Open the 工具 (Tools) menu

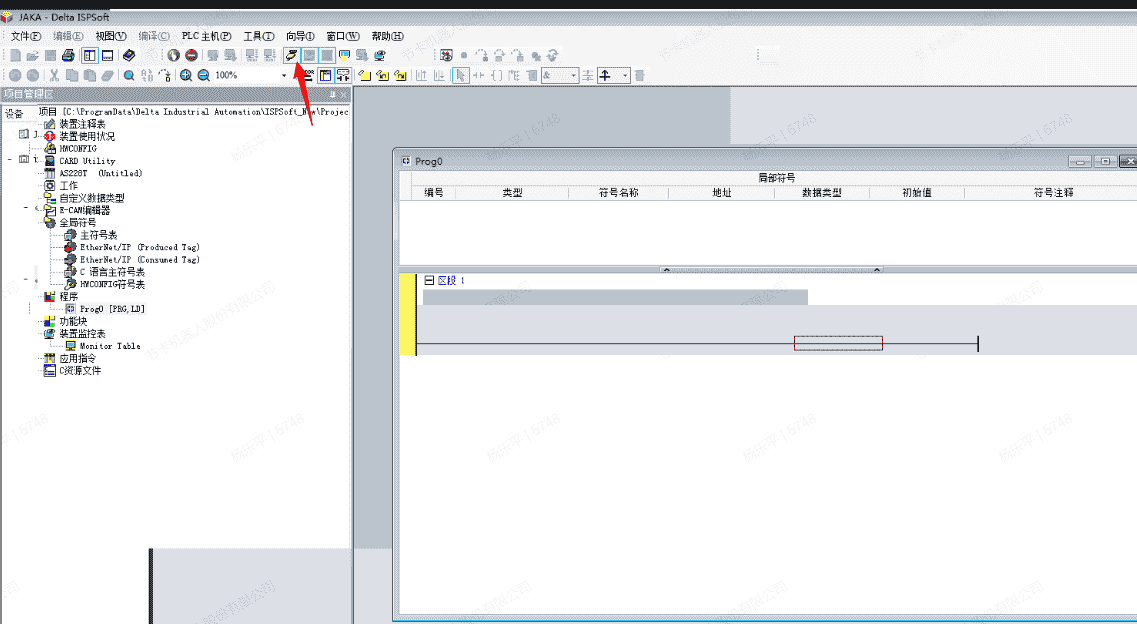(258, 36)
